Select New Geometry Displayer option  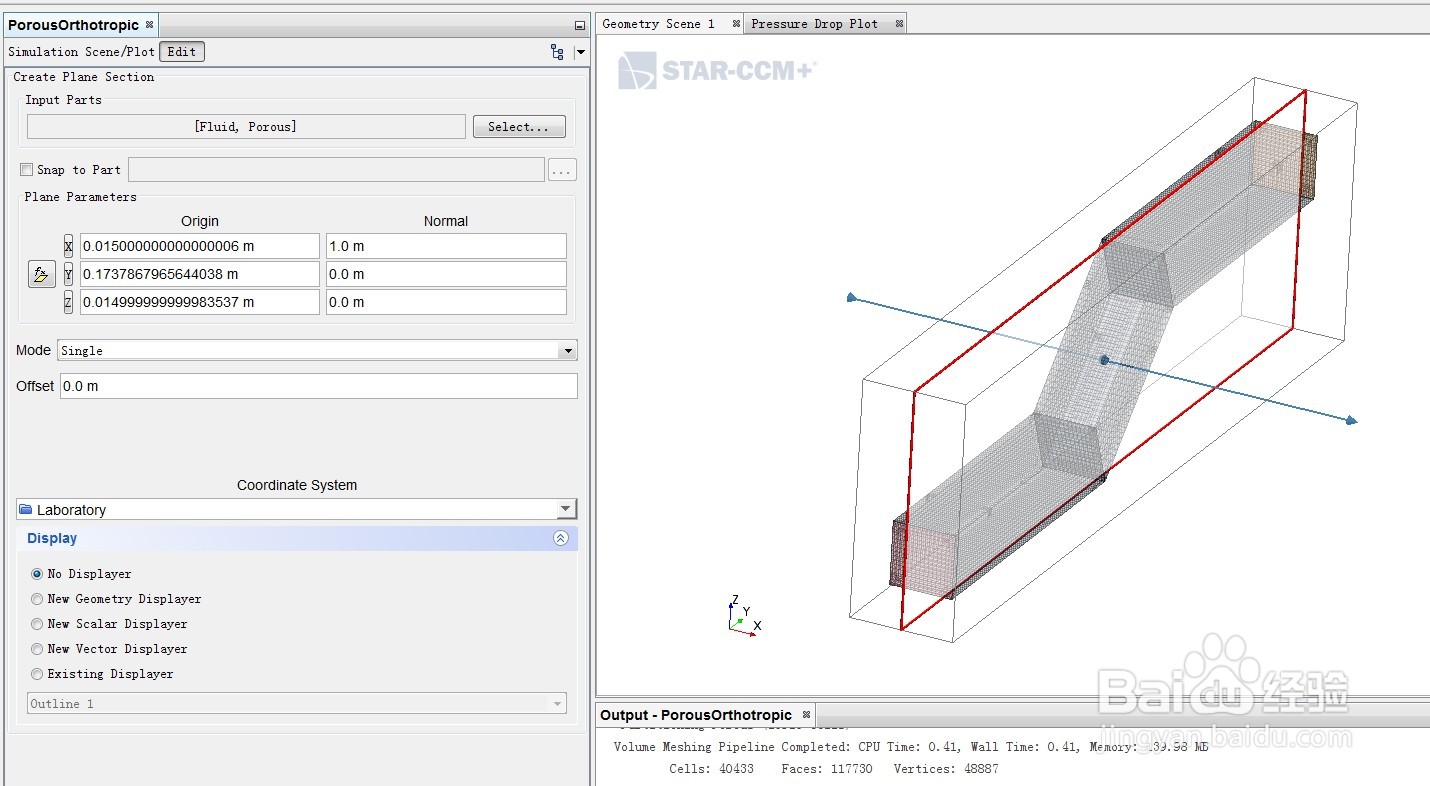point(37,599)
